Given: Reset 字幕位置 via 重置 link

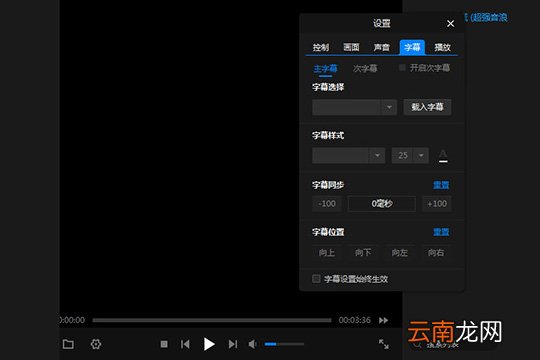Looking at the screenshot, I should coord(441,232).
